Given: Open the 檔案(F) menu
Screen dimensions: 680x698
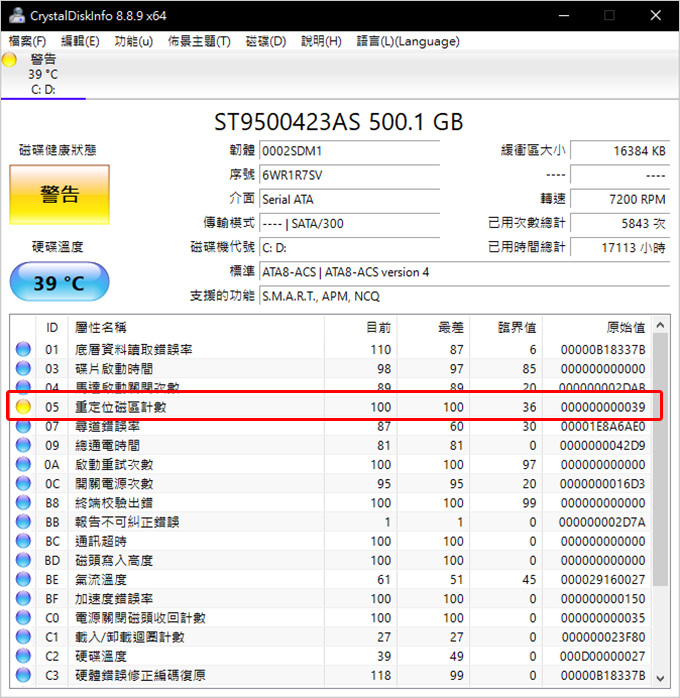Looking at the screenshot, I should pyautogui.click(x=28, y=41).
